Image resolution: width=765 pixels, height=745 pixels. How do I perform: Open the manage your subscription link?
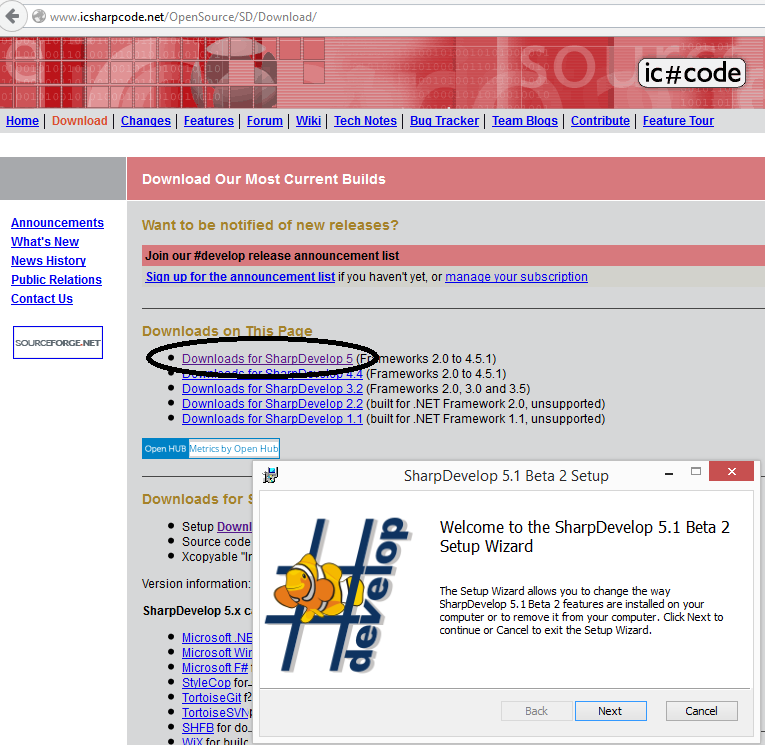[x=516, y=277]
